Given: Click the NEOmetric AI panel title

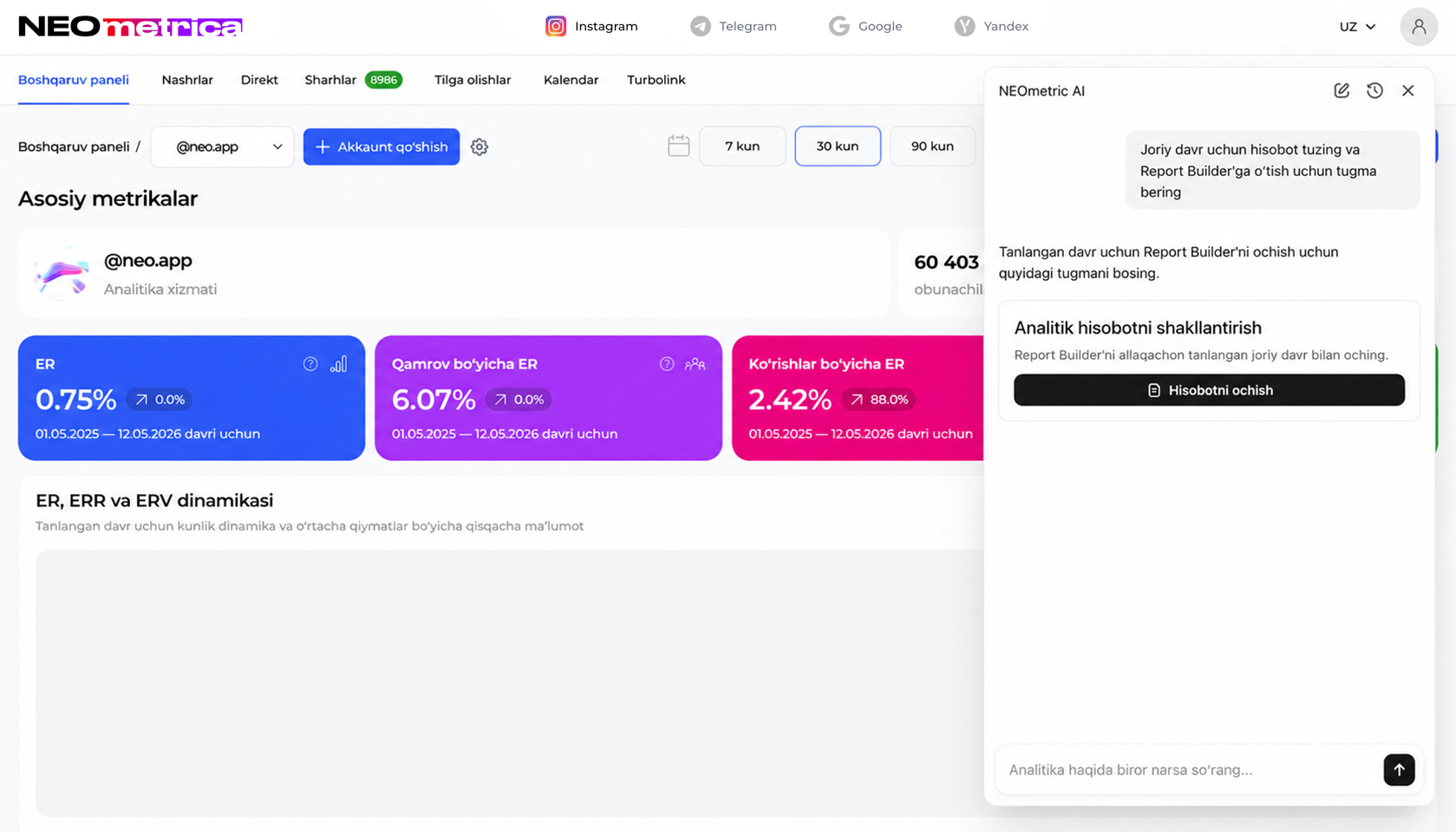Looking at the screenshot, I should tap(1041, 91).
